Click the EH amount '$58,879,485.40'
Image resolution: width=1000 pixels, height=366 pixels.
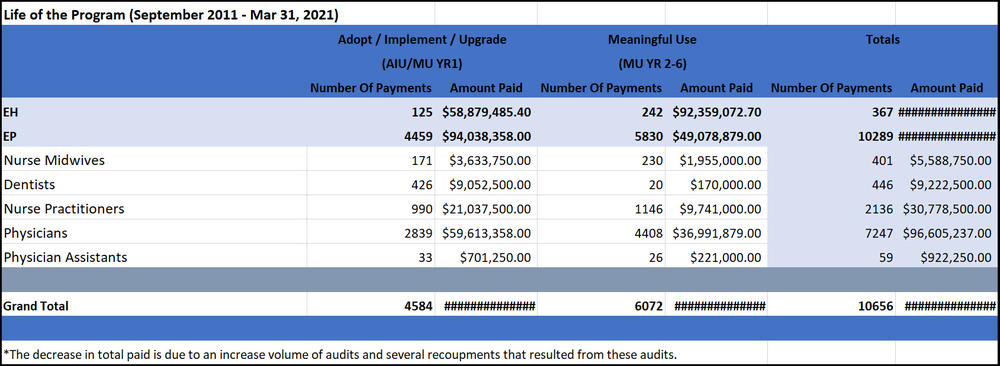487,112
